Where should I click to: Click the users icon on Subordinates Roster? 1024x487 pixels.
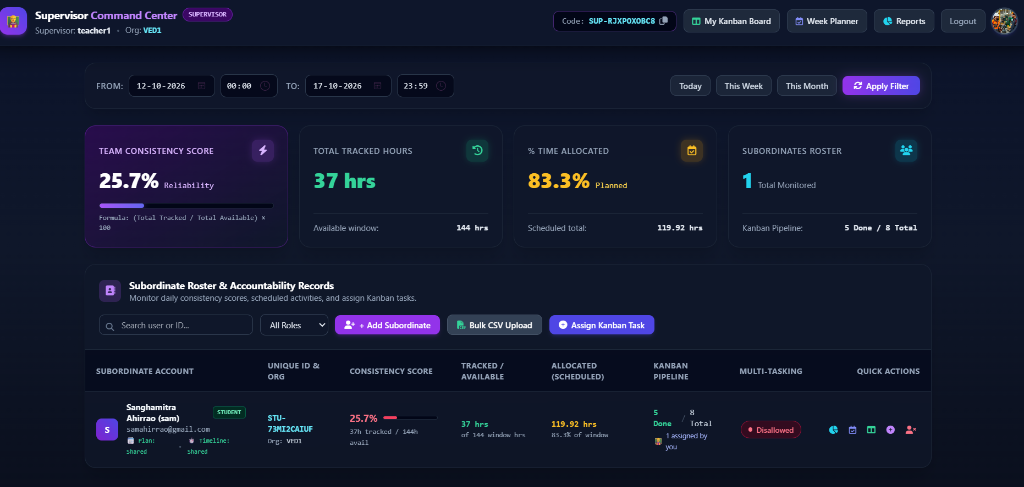point(906,150)
